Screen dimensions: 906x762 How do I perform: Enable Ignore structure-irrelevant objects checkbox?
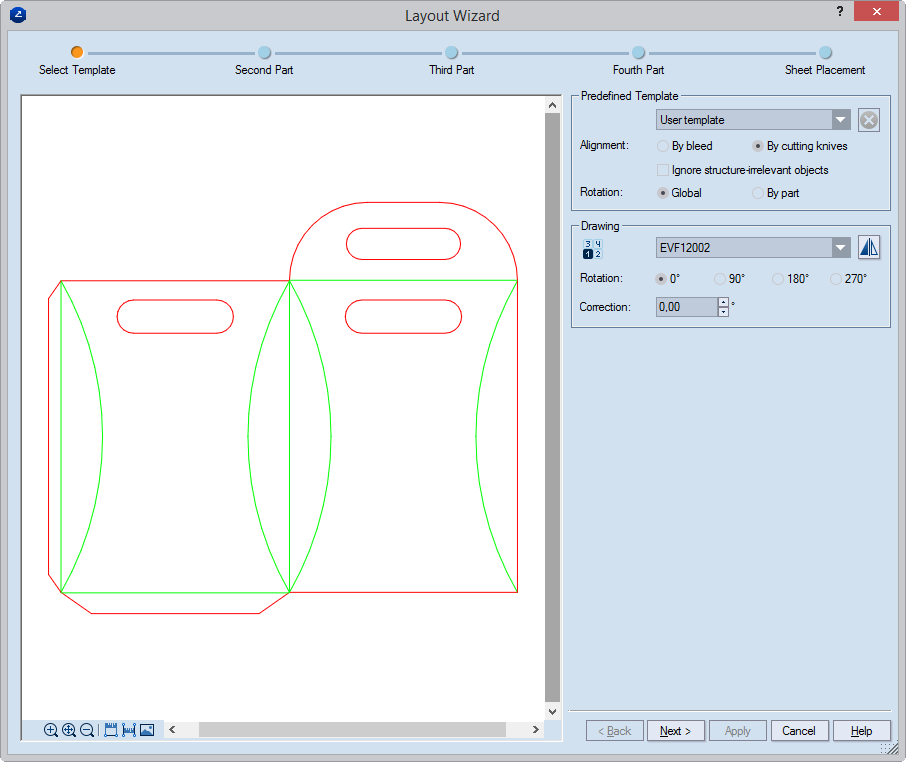663,170
